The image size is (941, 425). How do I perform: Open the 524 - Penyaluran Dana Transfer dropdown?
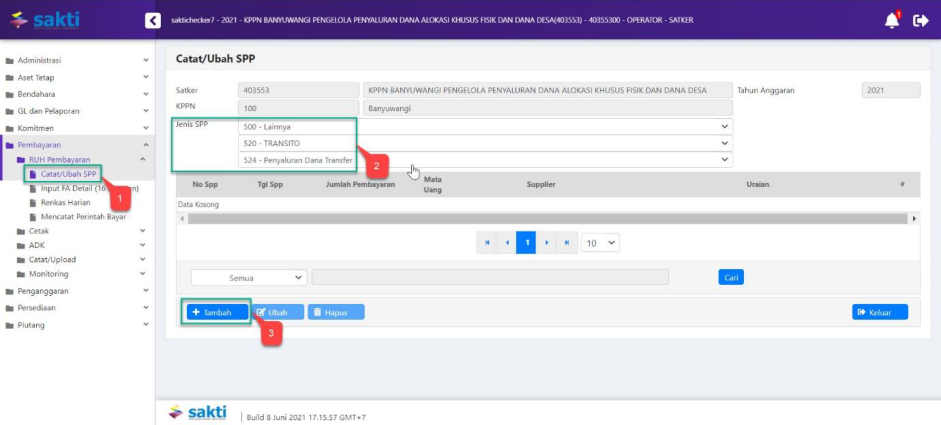[x=485, y=160]
